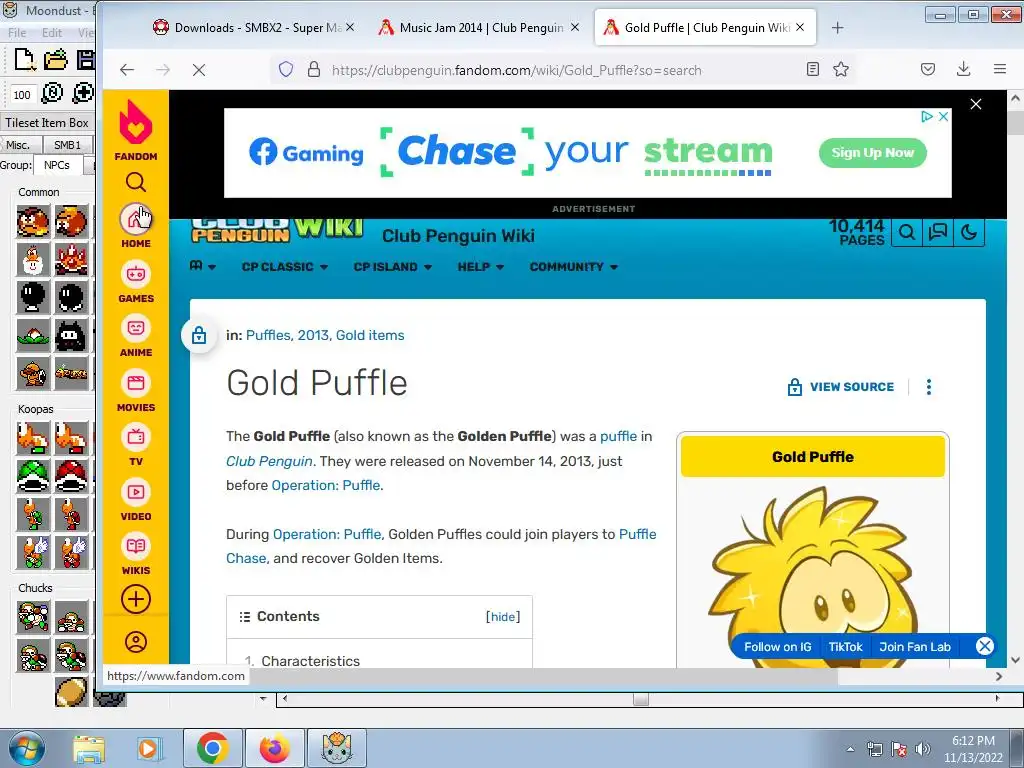The height and width of the screenshot is (768, 1024).
Task: Open Firefox downloads panel
Action: pos(963,69)
